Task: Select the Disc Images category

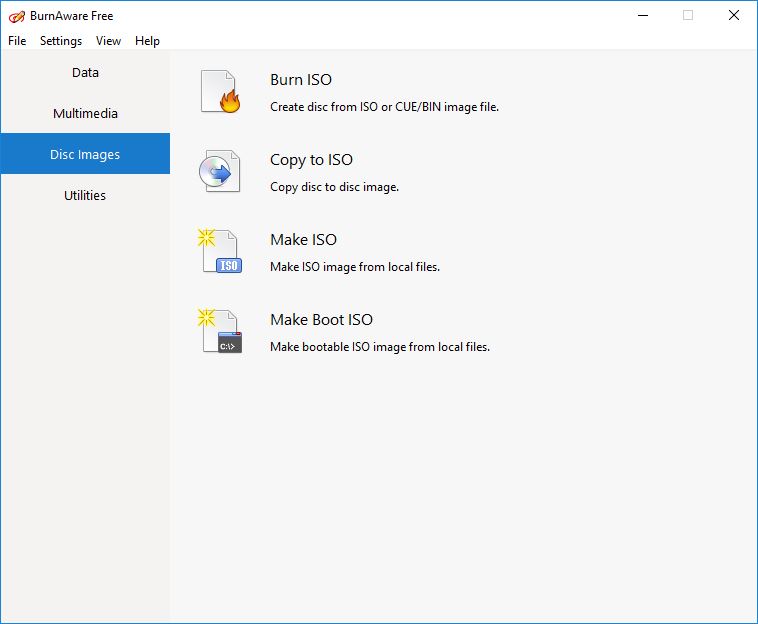Action: [85, 154]
